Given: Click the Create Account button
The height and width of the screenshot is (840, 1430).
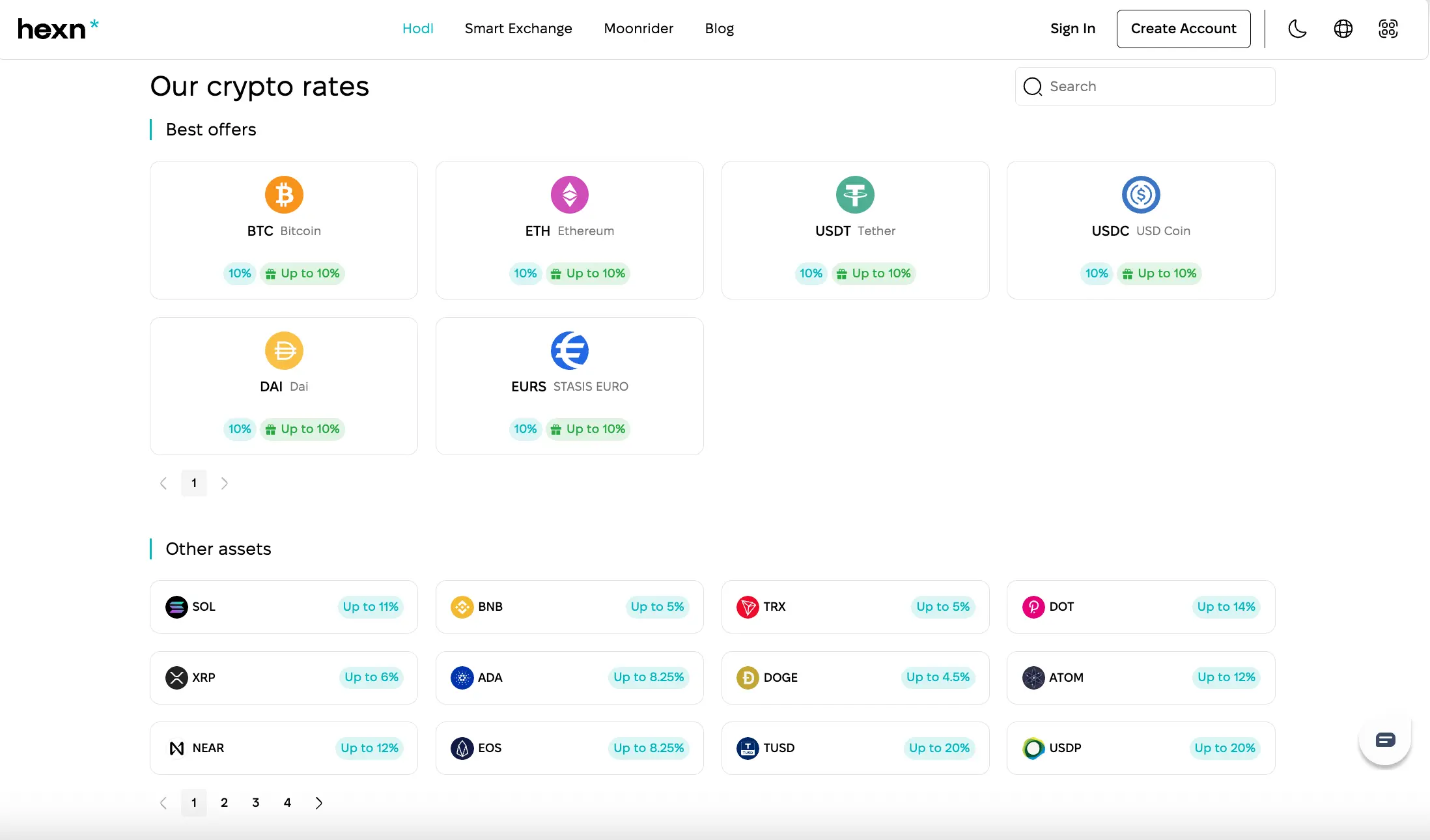Looking at the screenshot, I should pos(1183,29).
